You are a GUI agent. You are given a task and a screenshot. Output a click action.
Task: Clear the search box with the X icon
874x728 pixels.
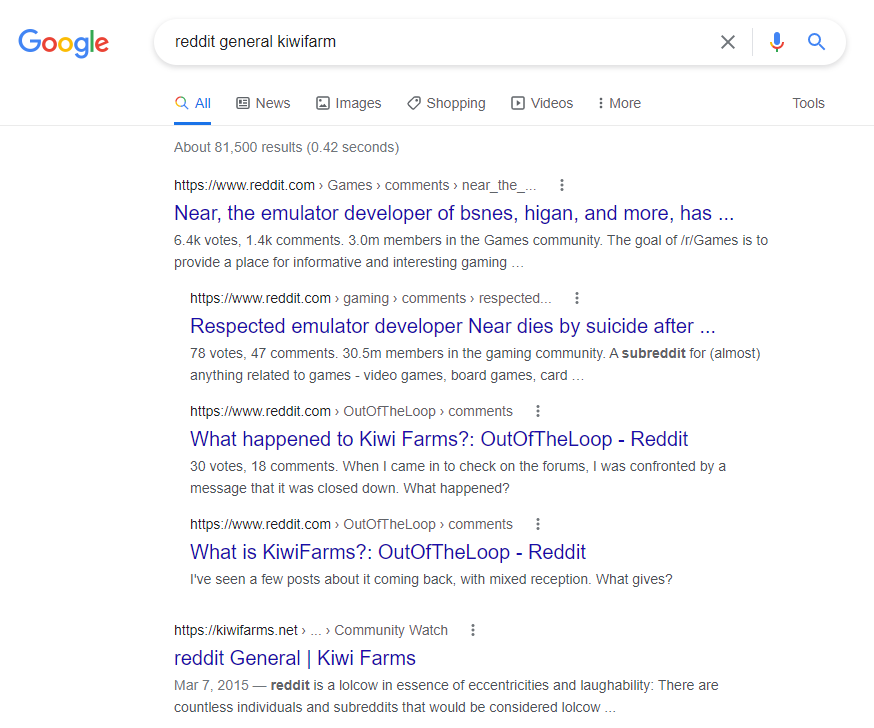tap(727, 42)
